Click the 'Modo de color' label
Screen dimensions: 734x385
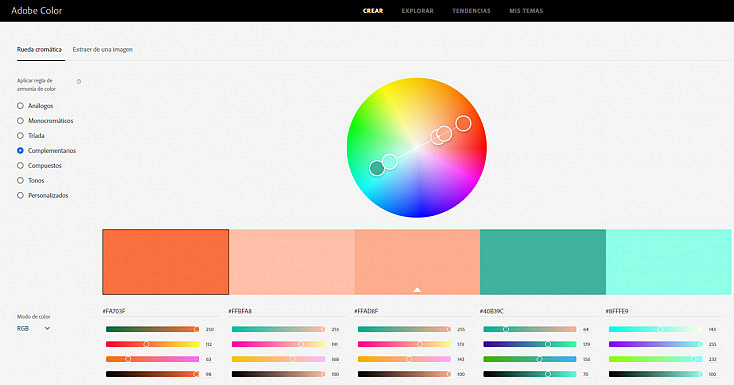34,317
